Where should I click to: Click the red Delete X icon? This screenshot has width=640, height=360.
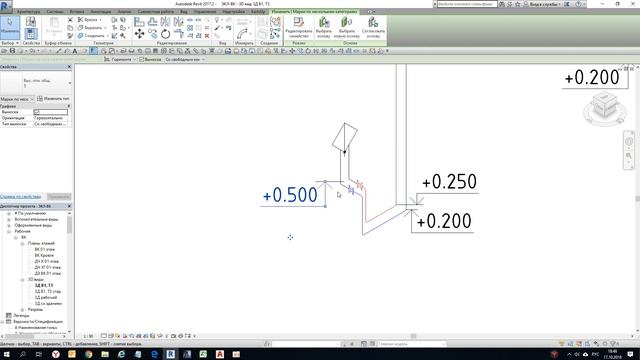tap(207, 36)
